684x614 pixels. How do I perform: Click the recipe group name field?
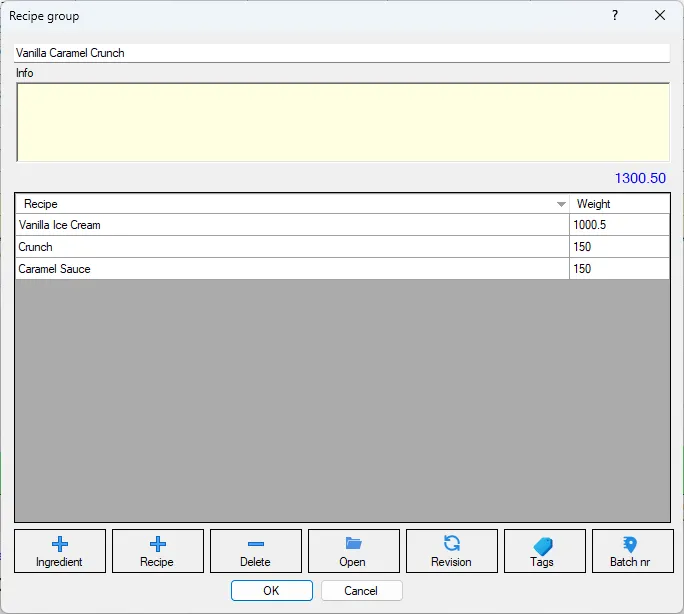pos(342,53)
